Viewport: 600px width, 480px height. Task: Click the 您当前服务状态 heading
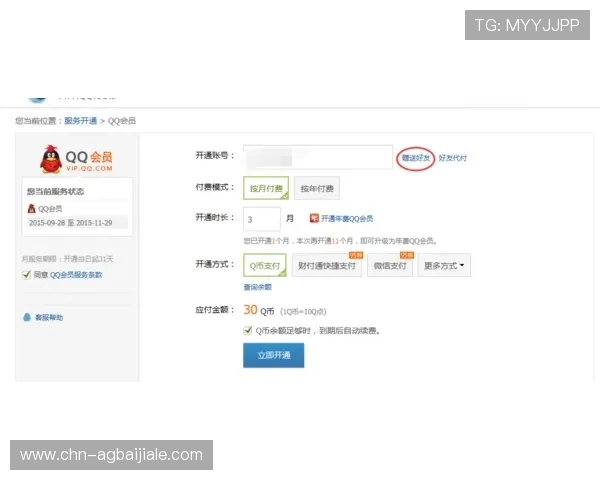55,191
